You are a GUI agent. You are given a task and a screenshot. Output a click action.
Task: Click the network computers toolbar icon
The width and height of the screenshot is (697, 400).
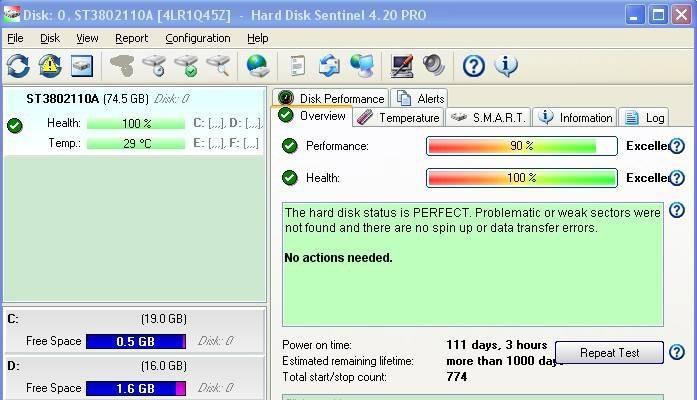click(x=362, y=66)
